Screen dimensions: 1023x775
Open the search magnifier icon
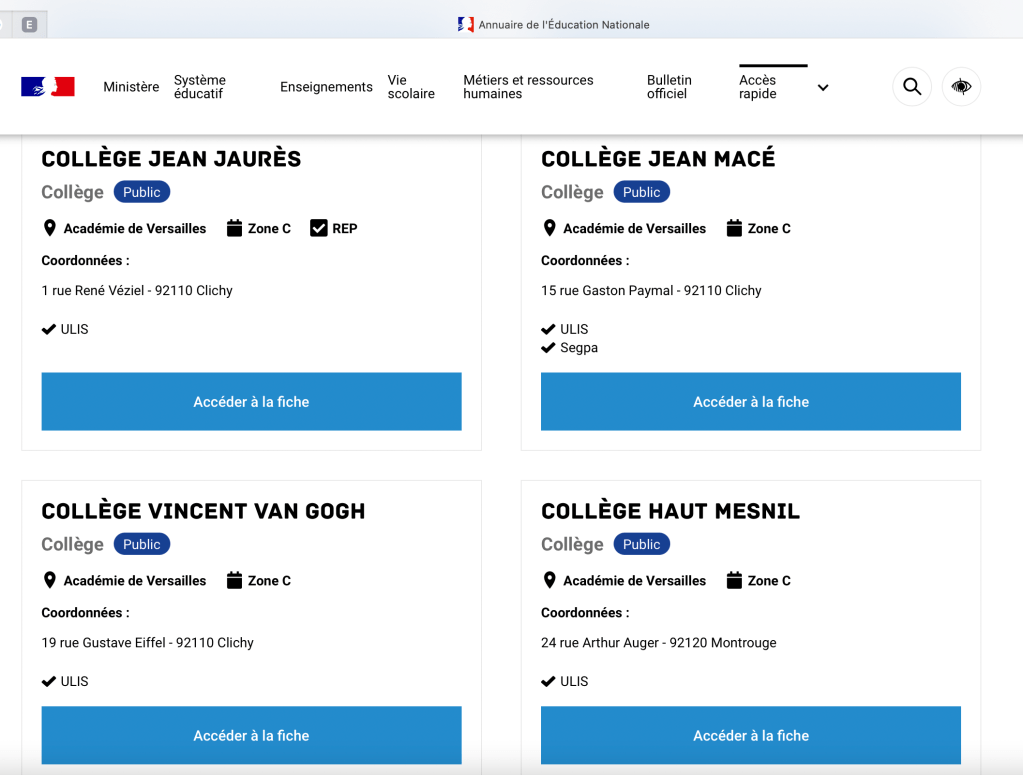coord(911,87)
